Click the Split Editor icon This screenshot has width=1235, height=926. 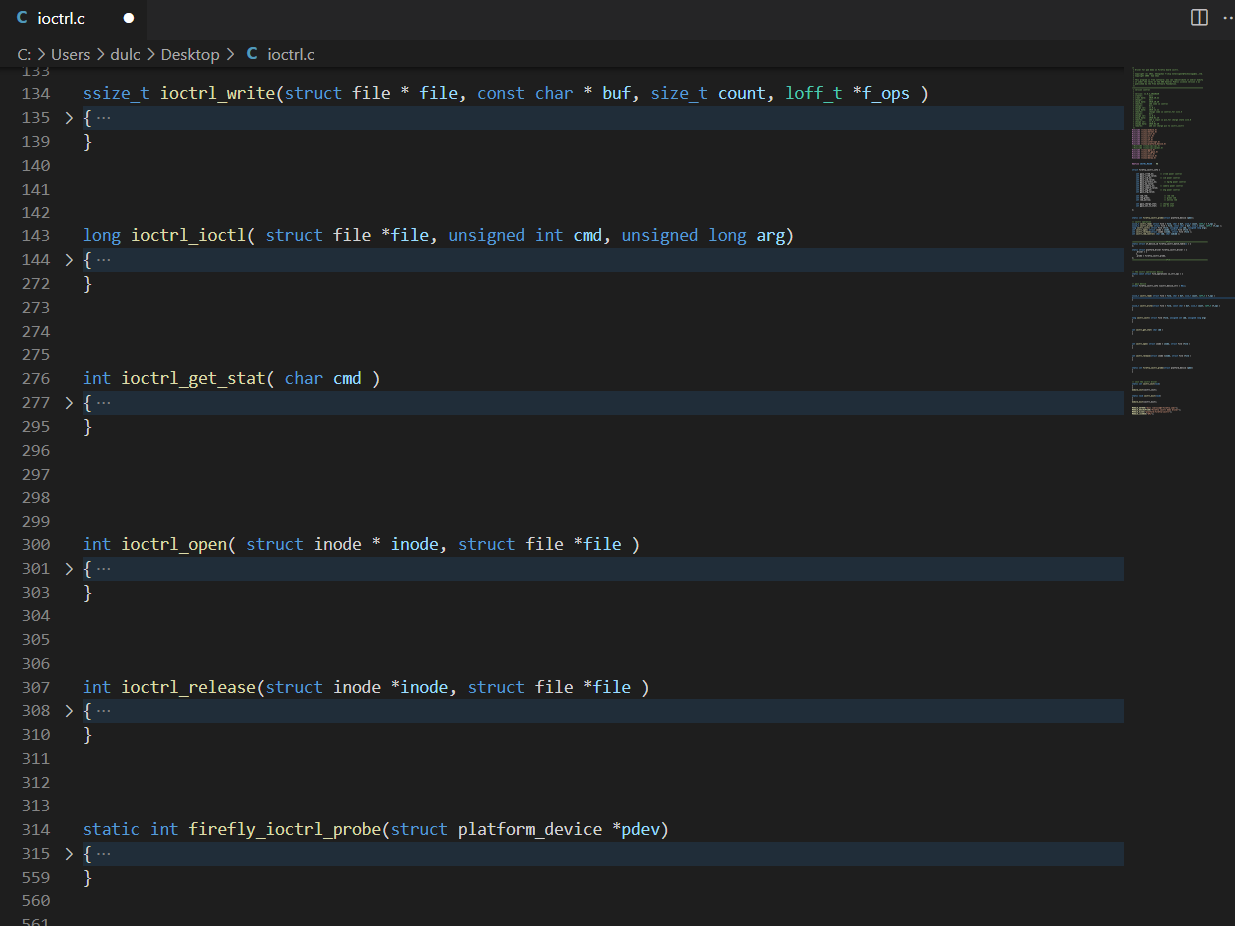[x=1198, y=17]
